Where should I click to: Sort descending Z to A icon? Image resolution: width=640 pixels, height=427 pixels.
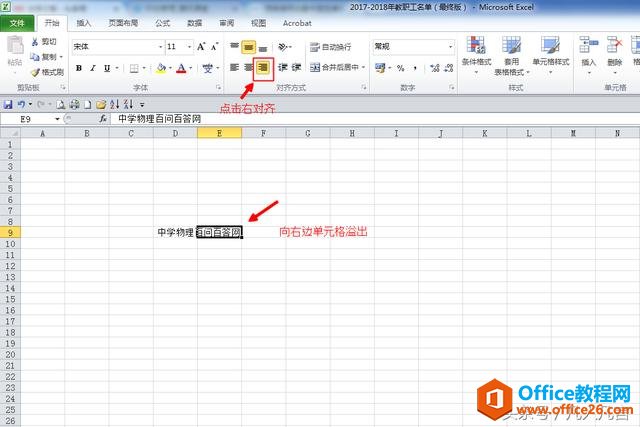pos(128,105)
